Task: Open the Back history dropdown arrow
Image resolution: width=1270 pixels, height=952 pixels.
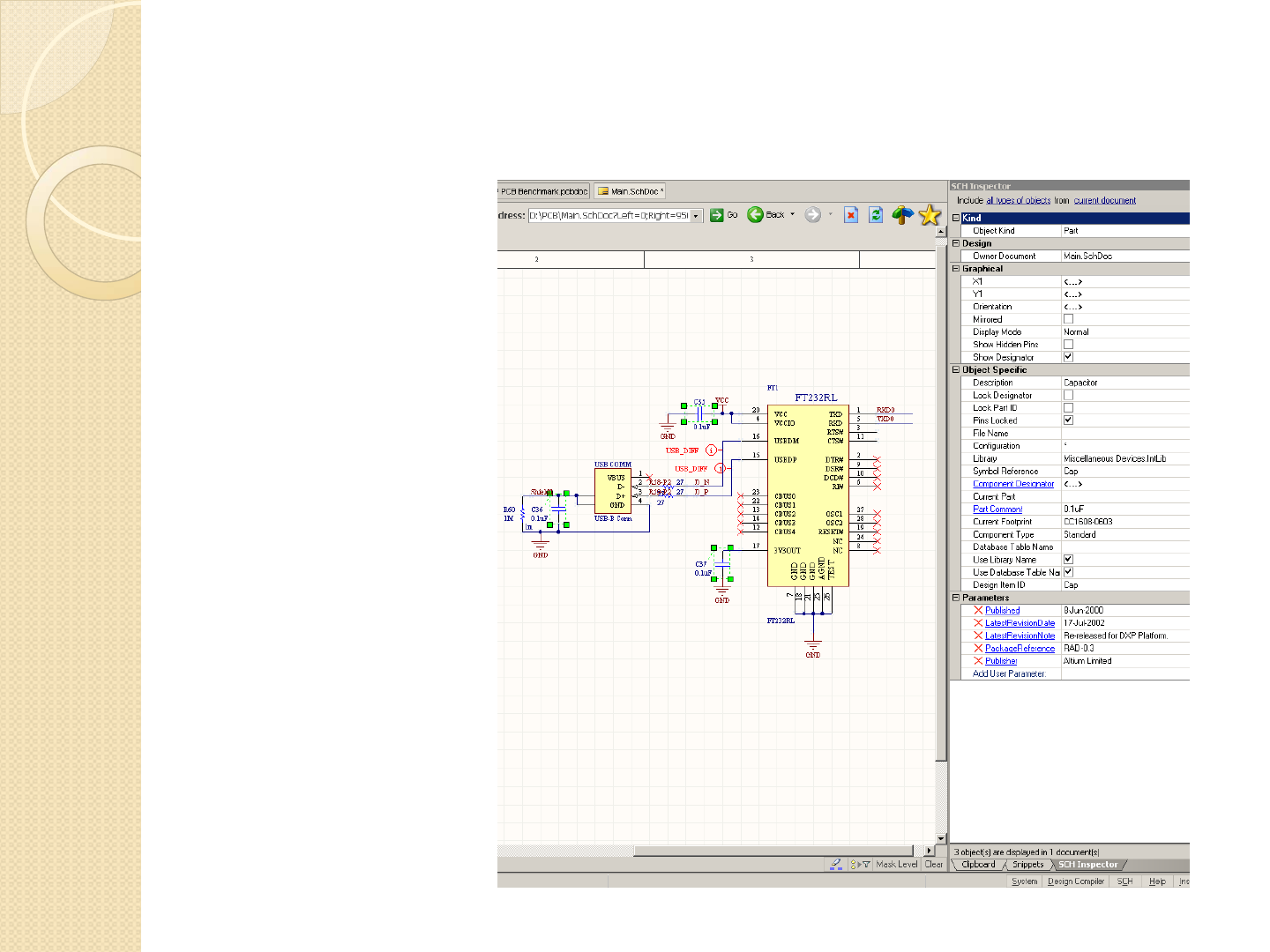Action: 792,215
